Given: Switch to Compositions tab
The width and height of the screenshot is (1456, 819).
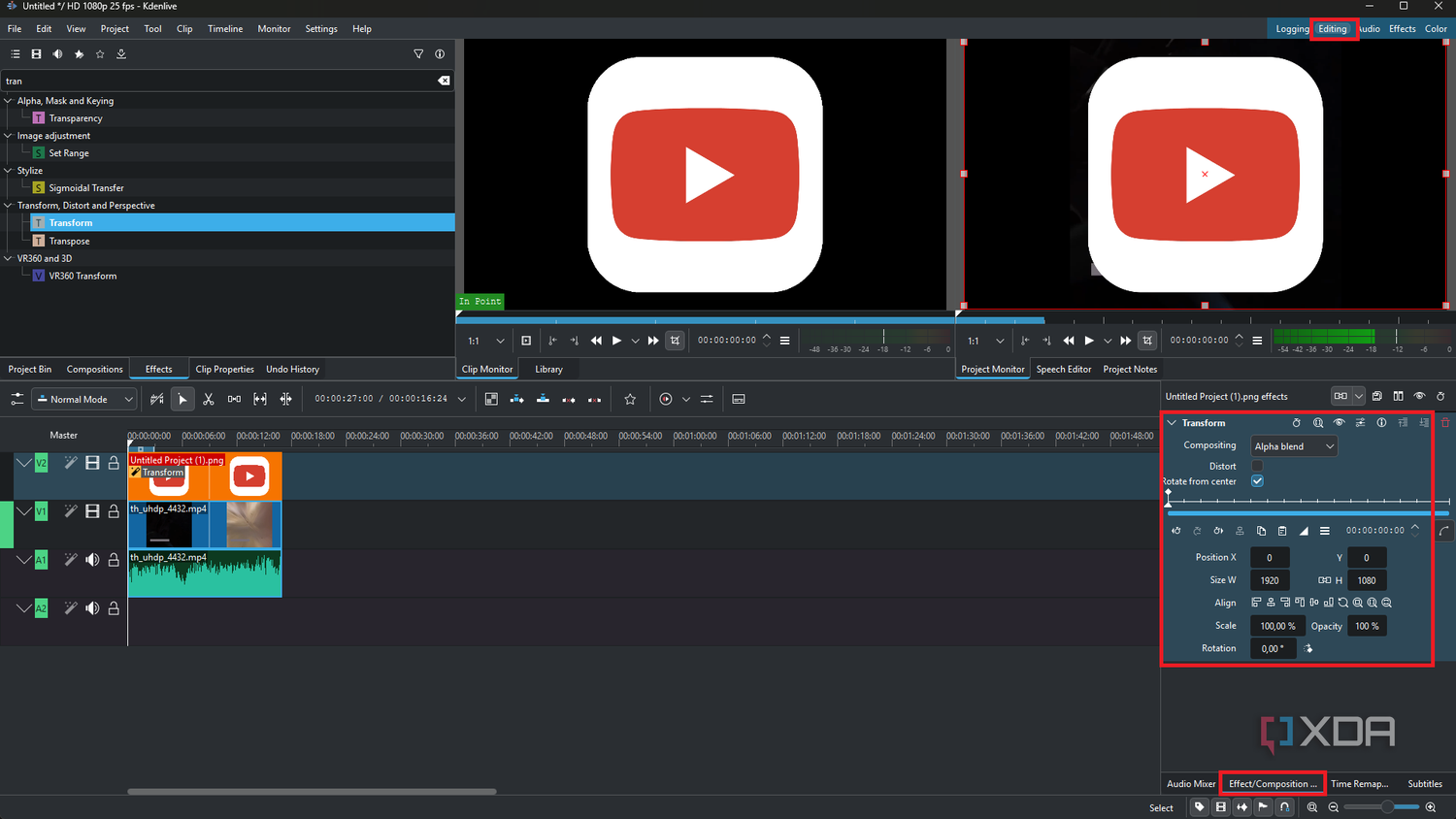Looking at the screenshot, I should point(94,369).
